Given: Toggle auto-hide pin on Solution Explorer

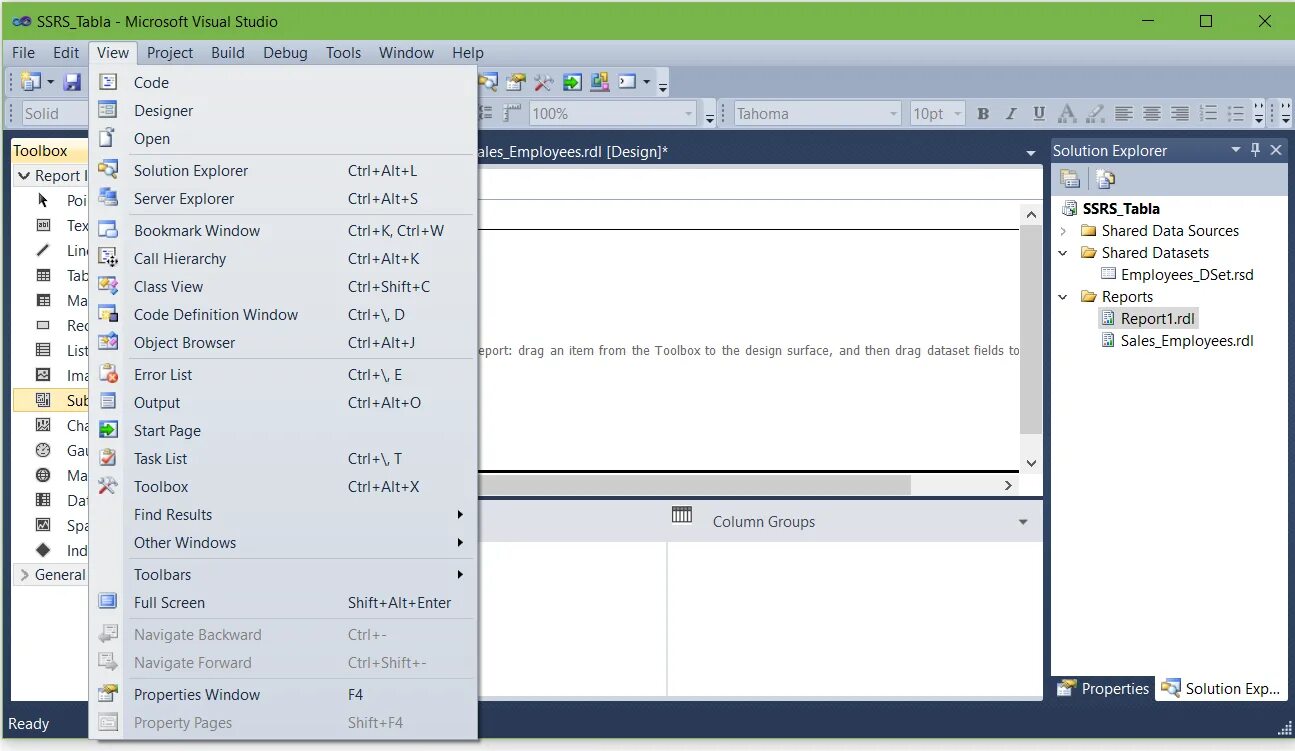Looking at the screenshot, I should pyautogui.click(x=1256, y=150).
